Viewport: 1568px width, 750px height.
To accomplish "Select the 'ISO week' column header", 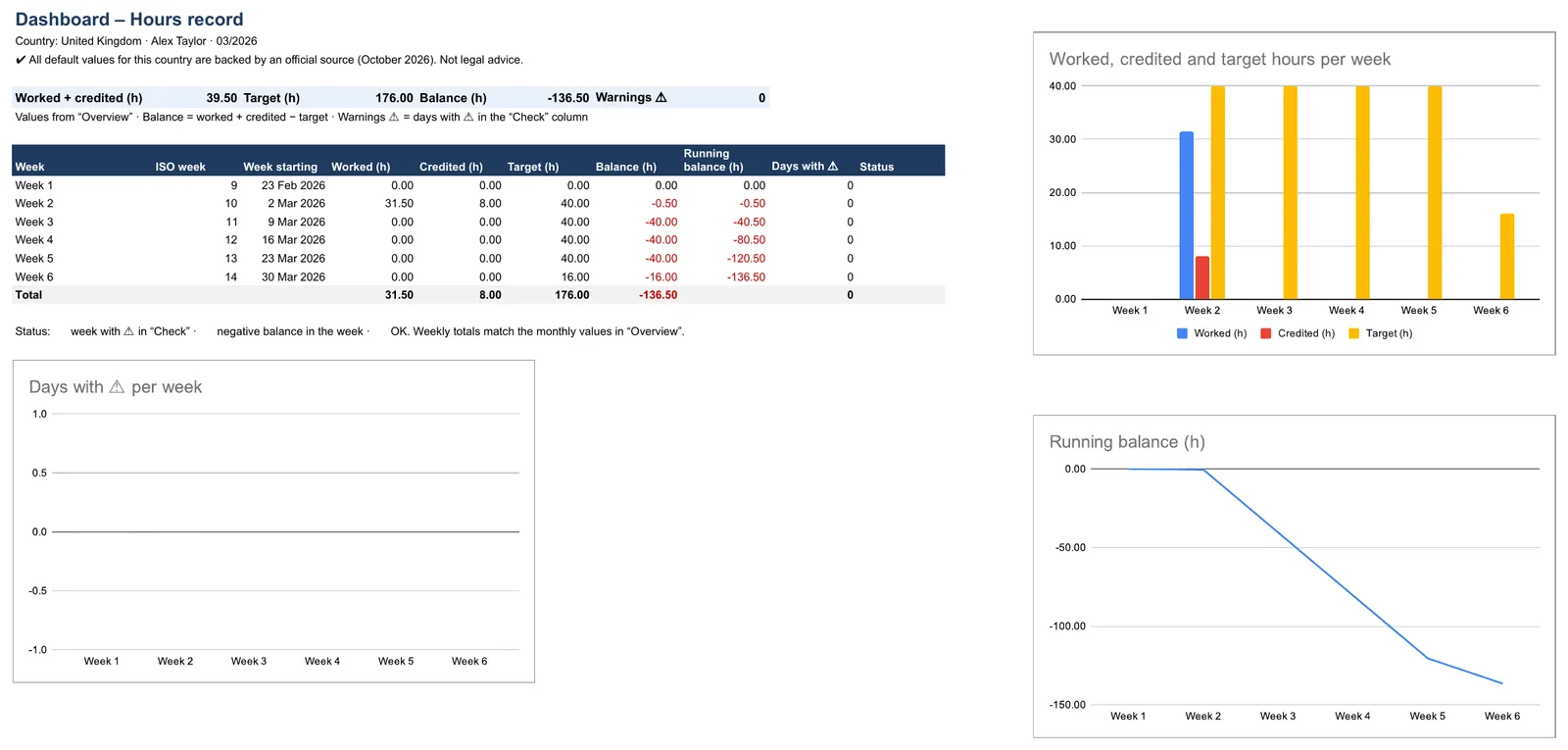I will pyautogui.click(x=180, y=167).
